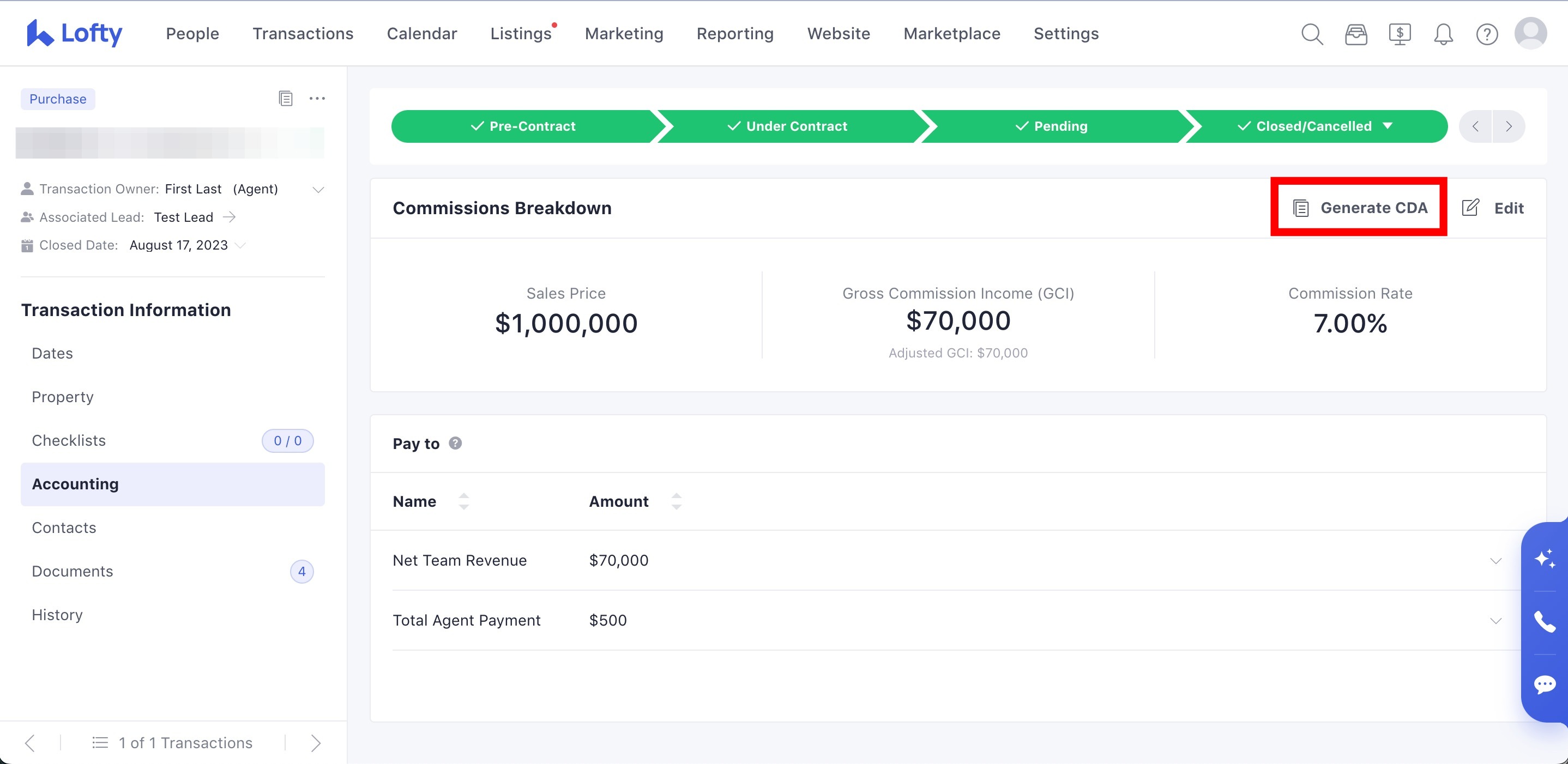The width and height of the screenshot is (1568, 764).
Task: Click the document icon beside Purchase tag
Action: pyautogui.click(x=286, y=98)
